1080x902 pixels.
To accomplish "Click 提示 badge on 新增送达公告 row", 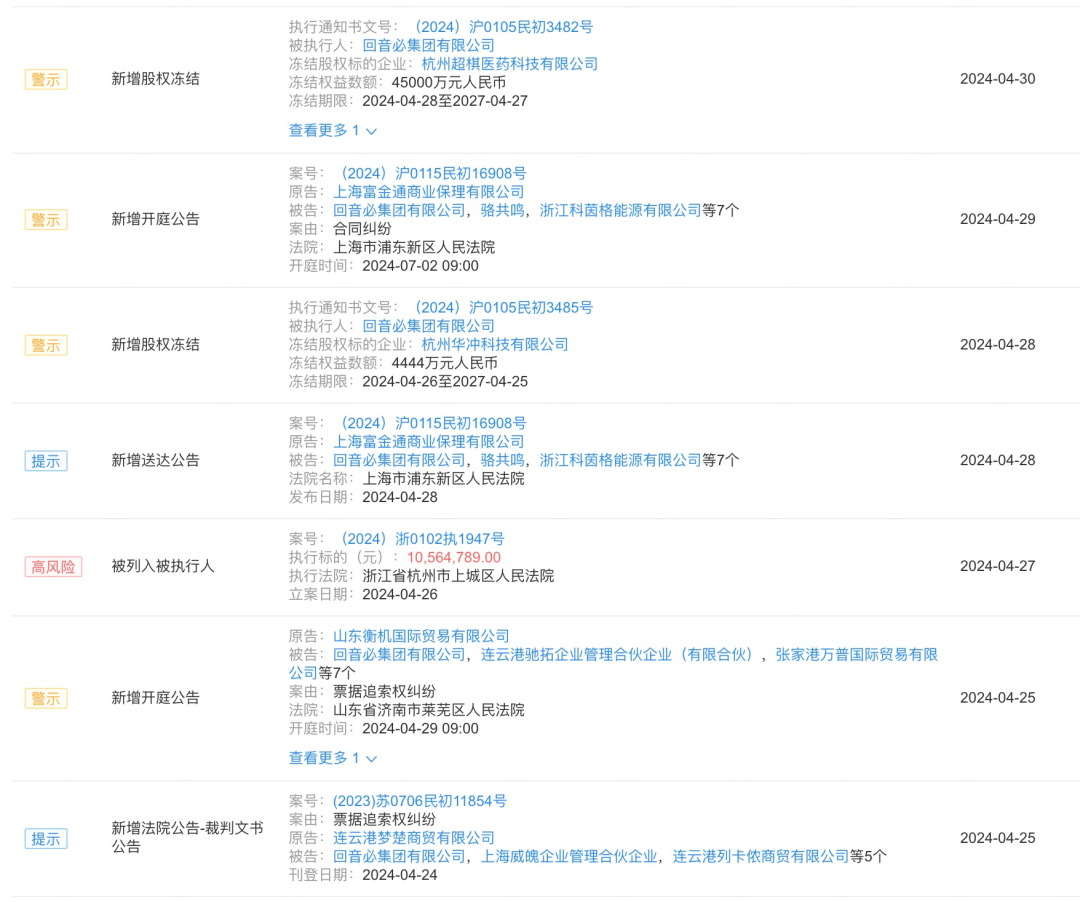I will point(46,461).
